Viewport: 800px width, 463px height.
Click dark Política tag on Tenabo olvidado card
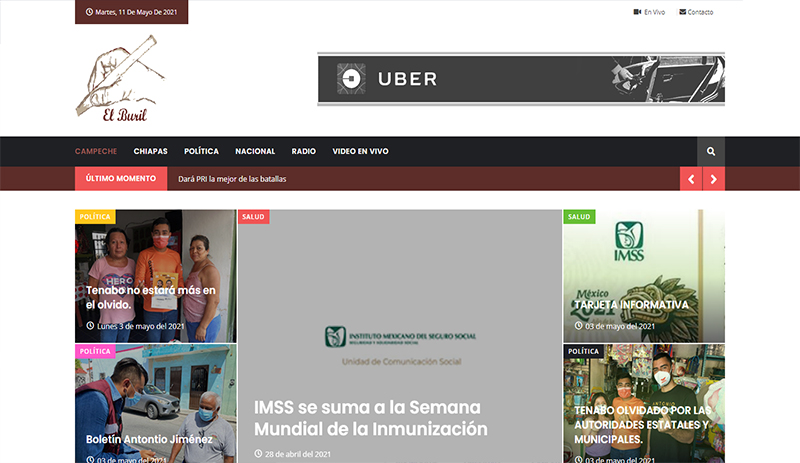coord(584,351)
